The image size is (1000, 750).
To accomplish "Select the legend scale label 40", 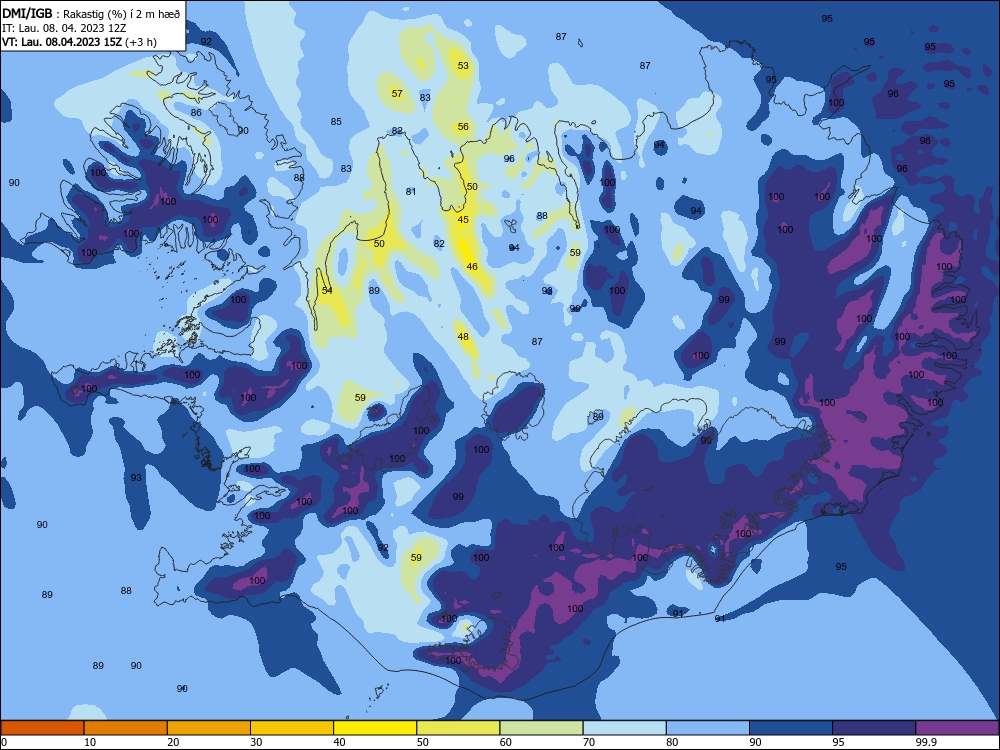I will click(339, 742).
